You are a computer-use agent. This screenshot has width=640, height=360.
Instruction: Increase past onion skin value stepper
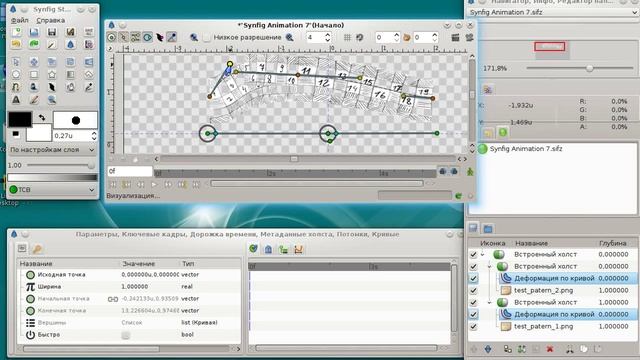(x=396, y=35)
